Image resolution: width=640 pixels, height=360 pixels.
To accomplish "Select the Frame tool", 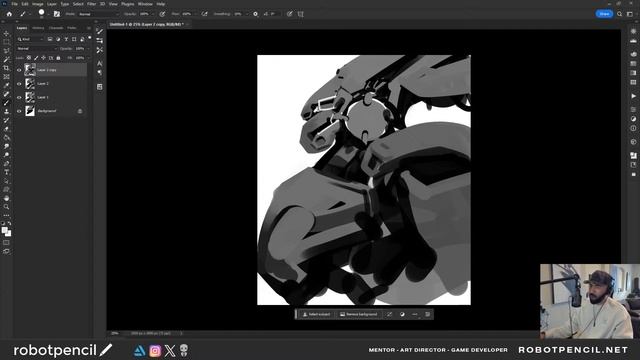I will [x=6, y=77].
